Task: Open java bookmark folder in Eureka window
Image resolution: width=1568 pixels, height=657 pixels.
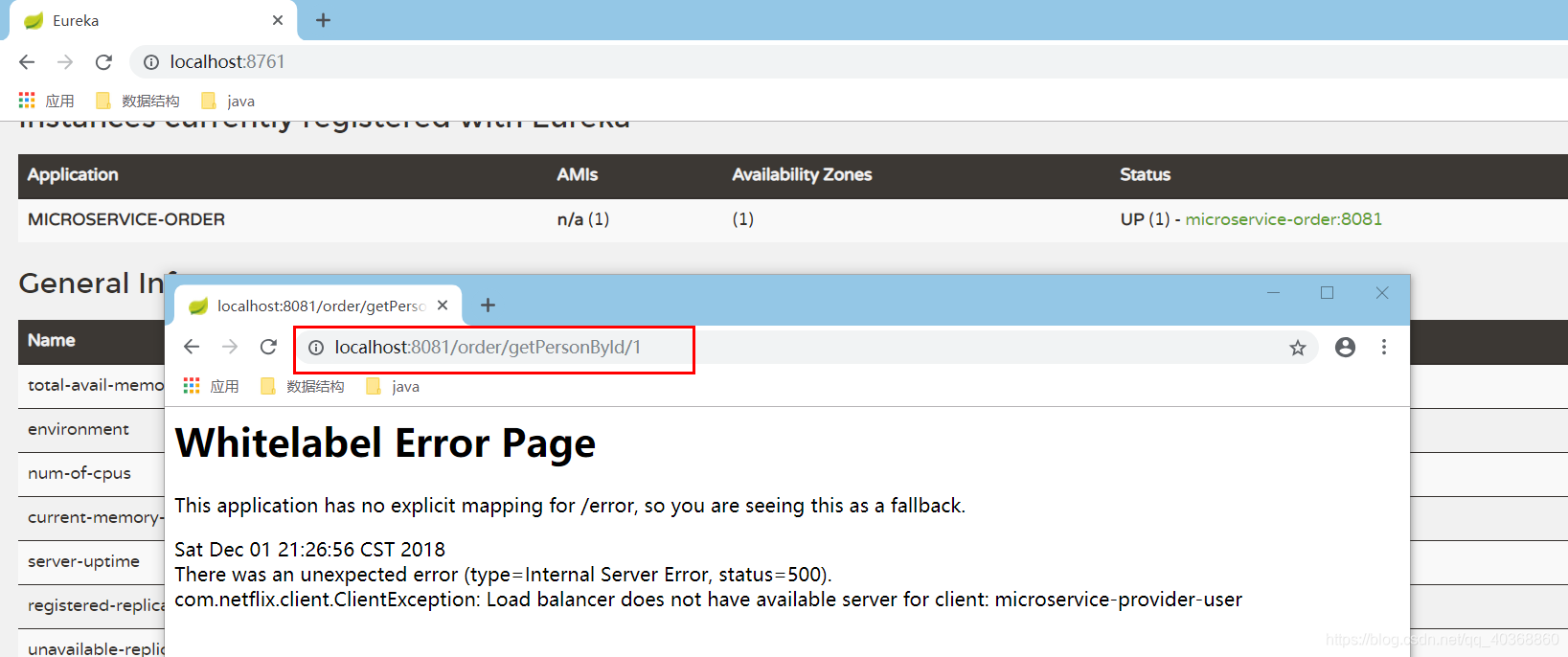Action: tap(228, 101)
